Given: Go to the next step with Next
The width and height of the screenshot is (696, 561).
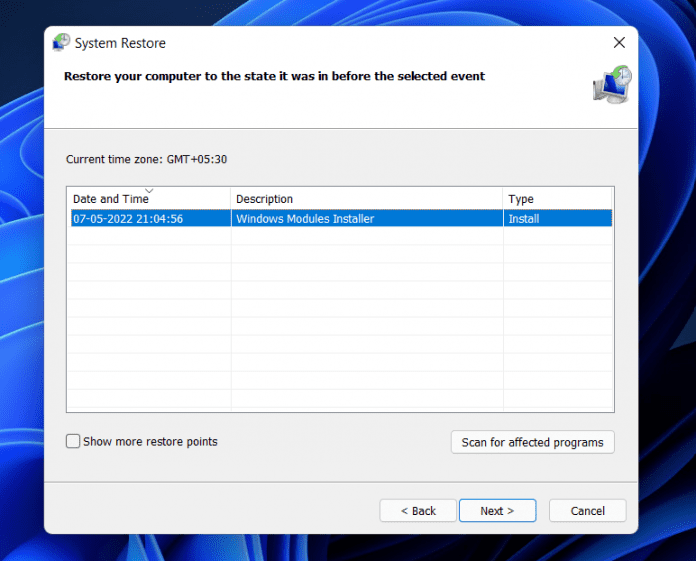Looking at the screenshot, I should pos(497,511).
